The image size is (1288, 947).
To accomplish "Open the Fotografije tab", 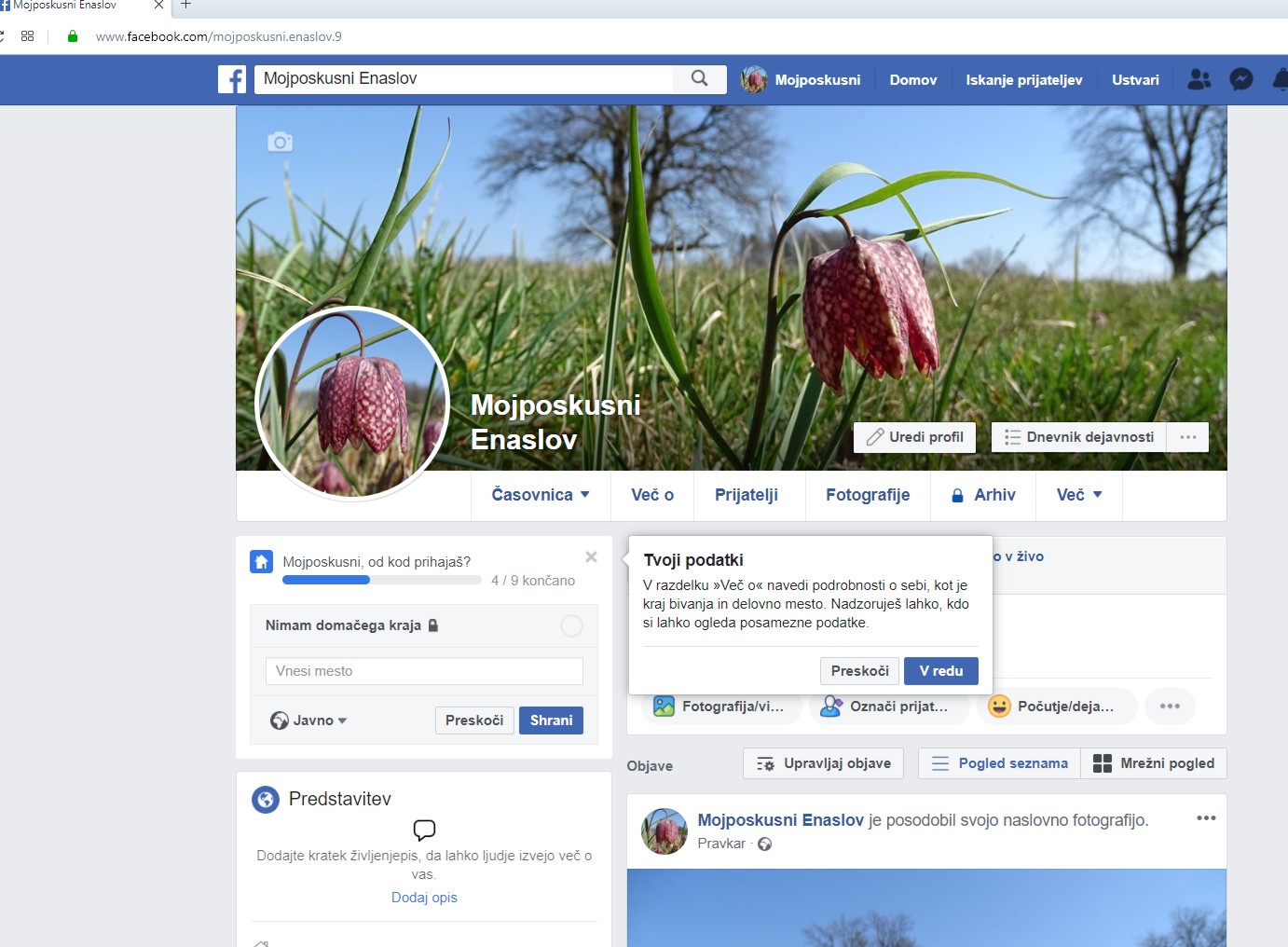I will [x=868, y=495].
